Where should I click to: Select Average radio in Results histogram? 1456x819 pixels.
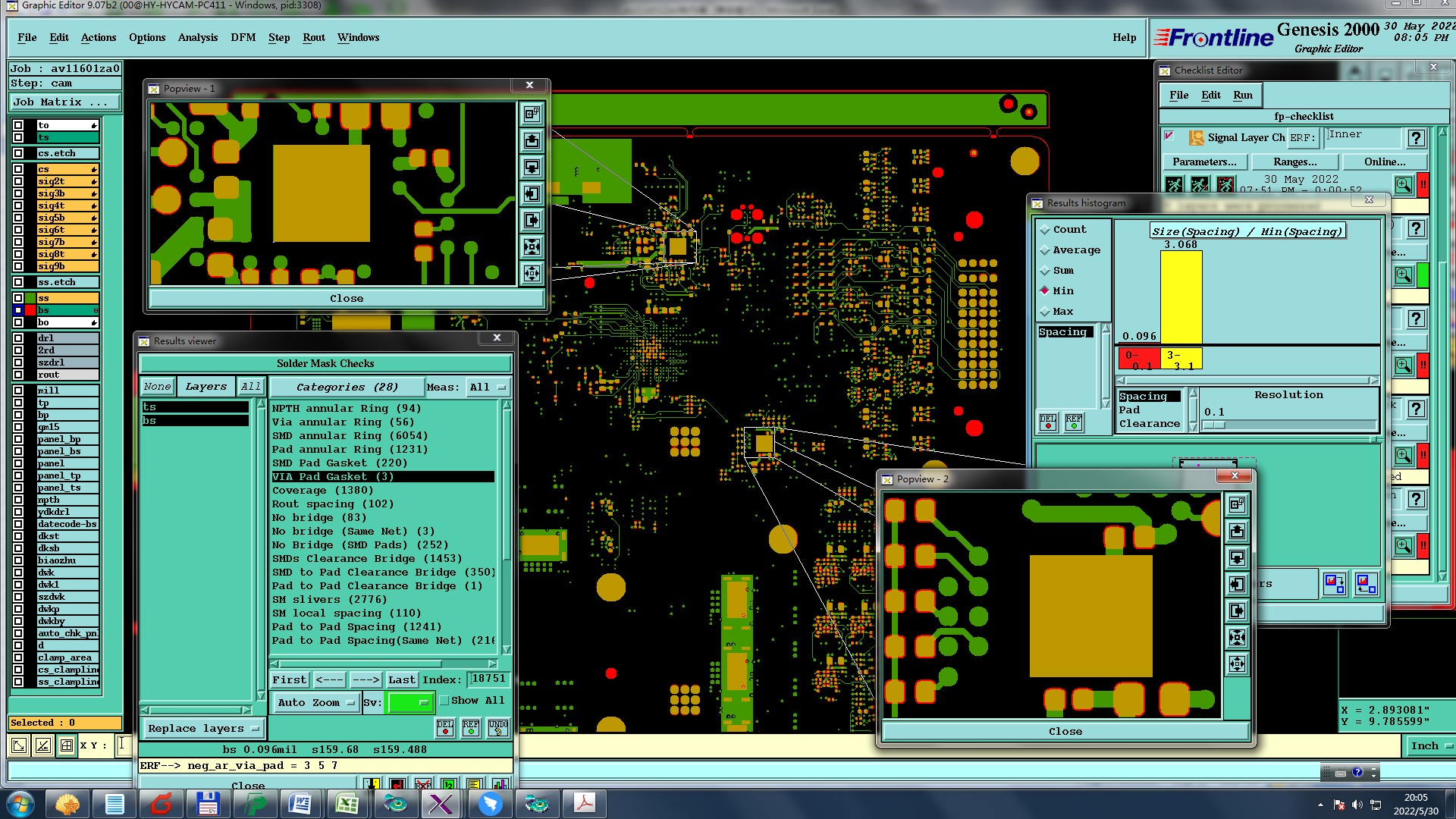(1045, 249)
